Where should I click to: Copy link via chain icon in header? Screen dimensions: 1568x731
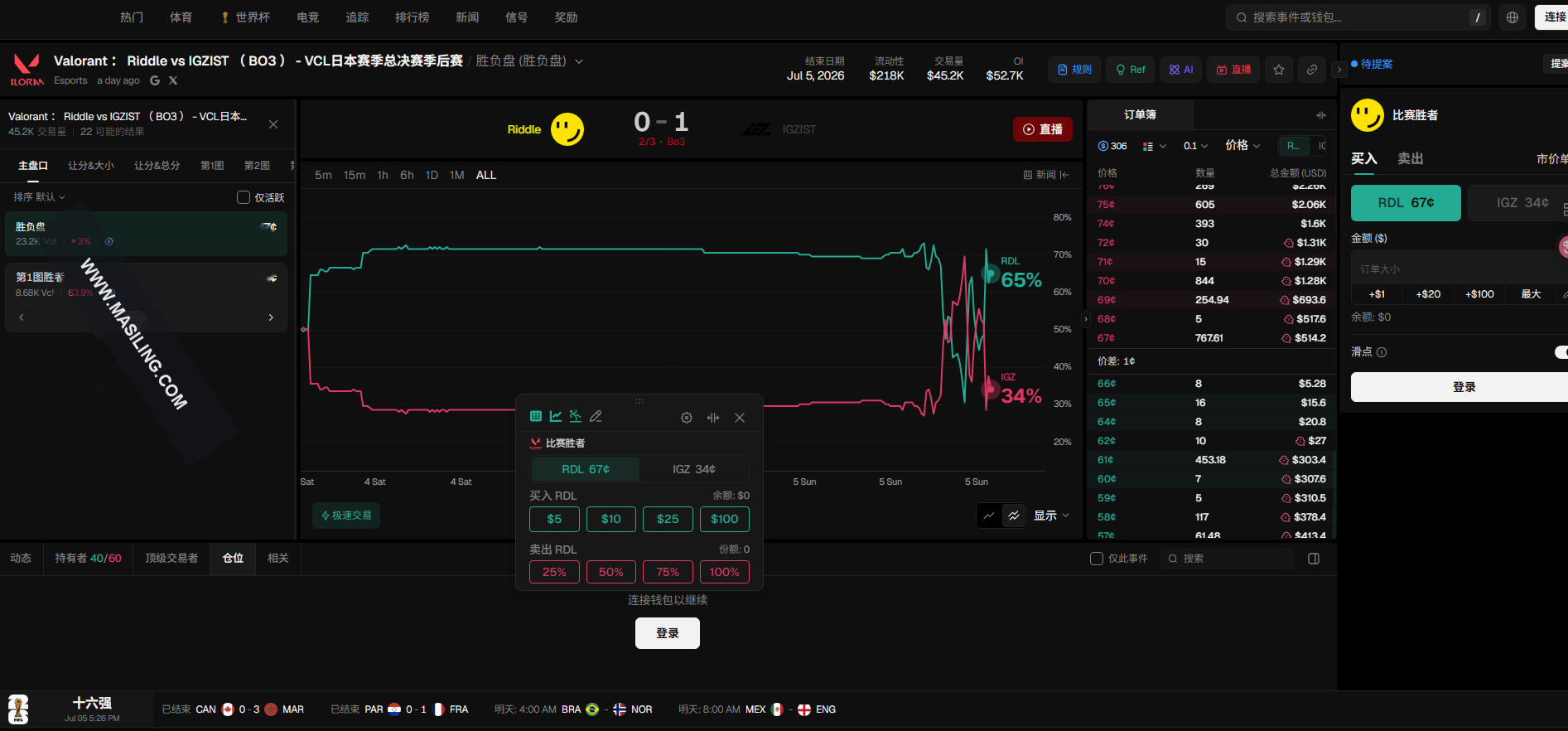1312,70
